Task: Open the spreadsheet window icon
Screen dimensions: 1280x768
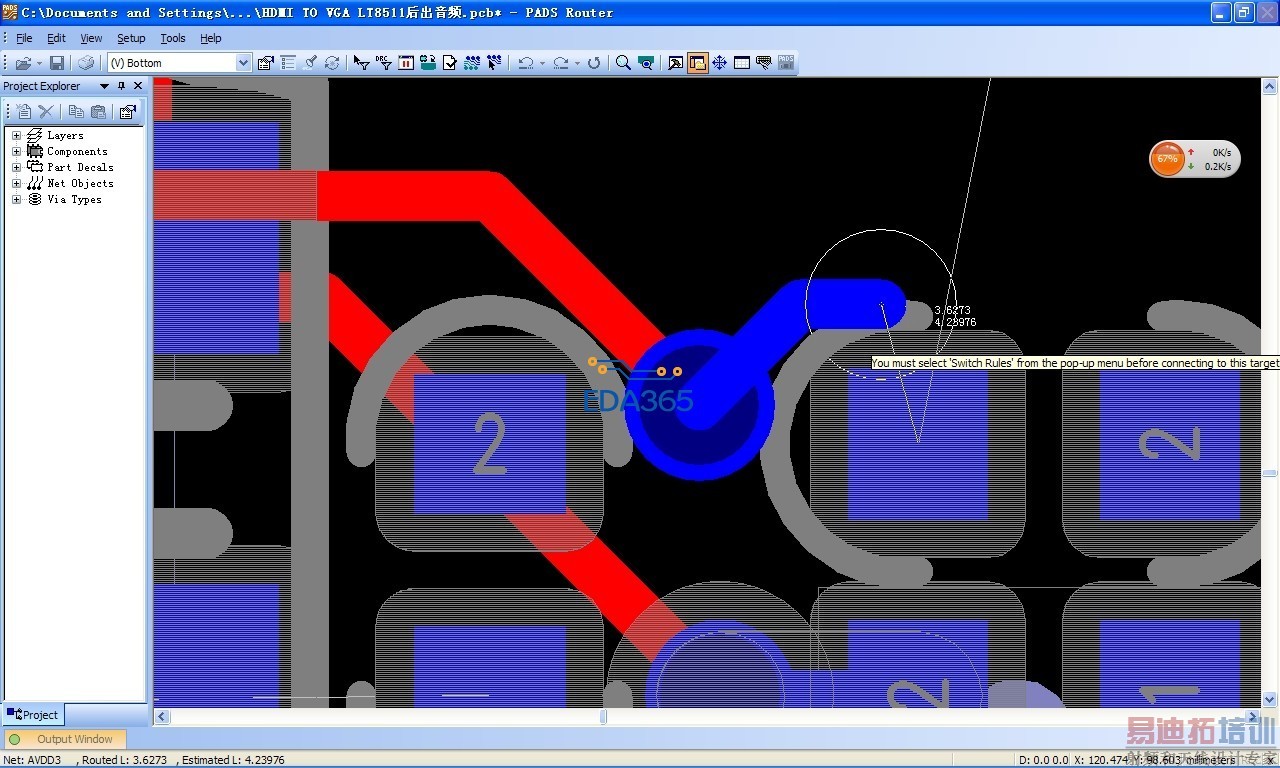Action: pyautogui.click(x=742, y=63)
